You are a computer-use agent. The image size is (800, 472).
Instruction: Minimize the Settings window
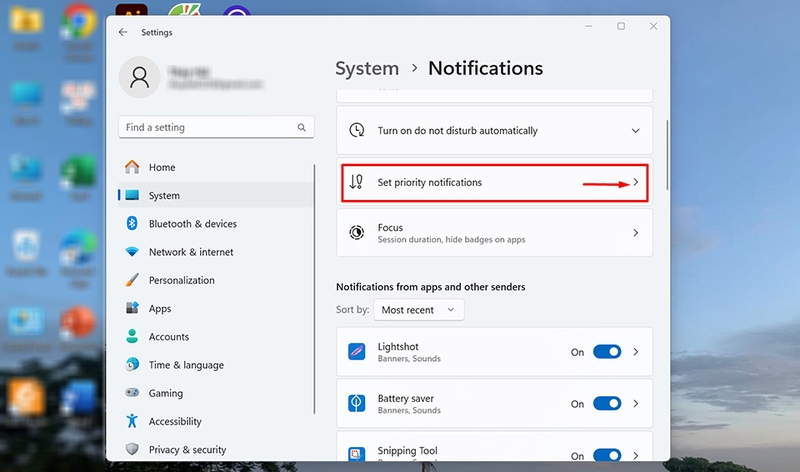point(588,26)
